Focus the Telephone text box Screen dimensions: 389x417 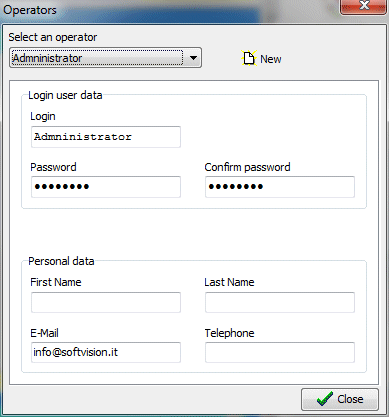(x=280, y=352)
